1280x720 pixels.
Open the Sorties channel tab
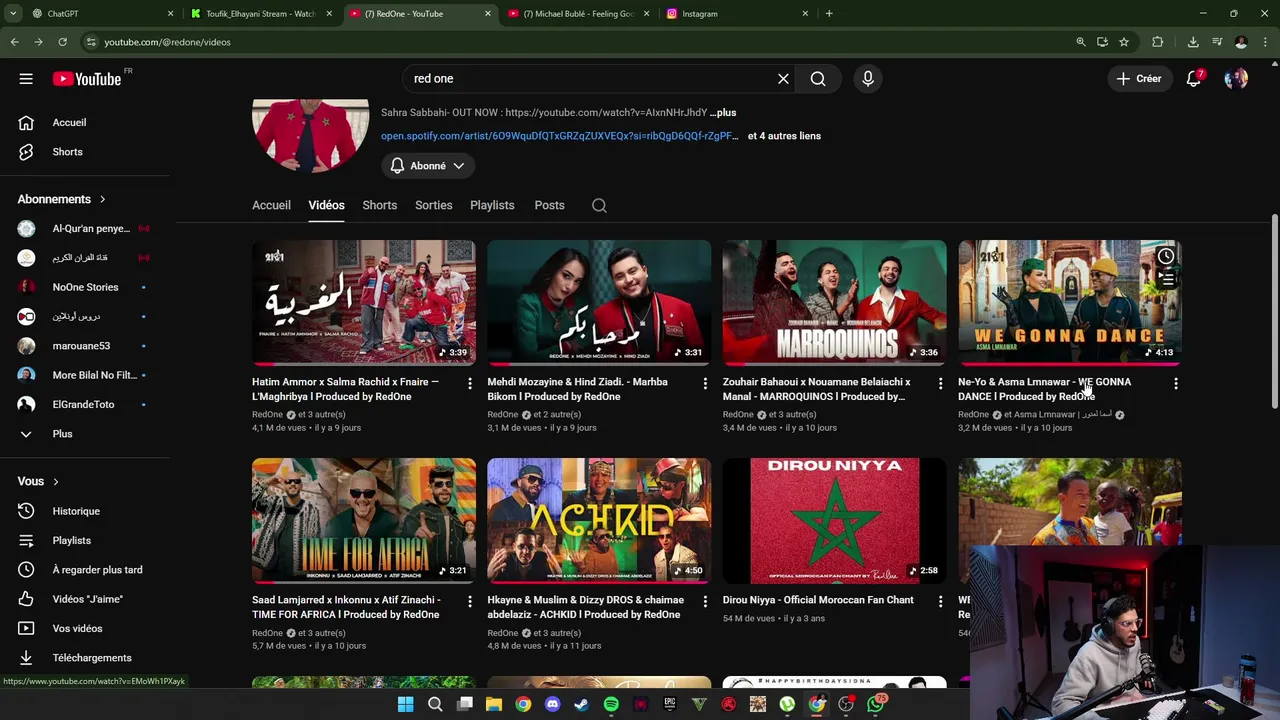tap(433, 205)
